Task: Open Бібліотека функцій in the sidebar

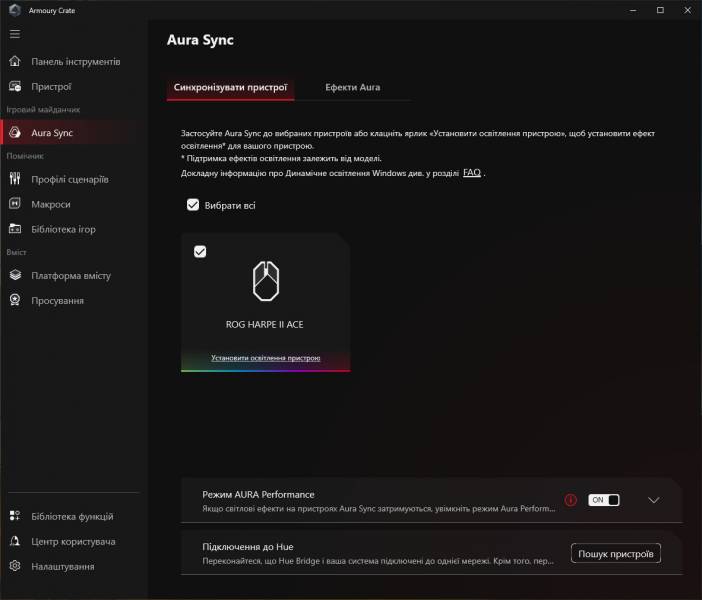Action: [x=73, y=516]
